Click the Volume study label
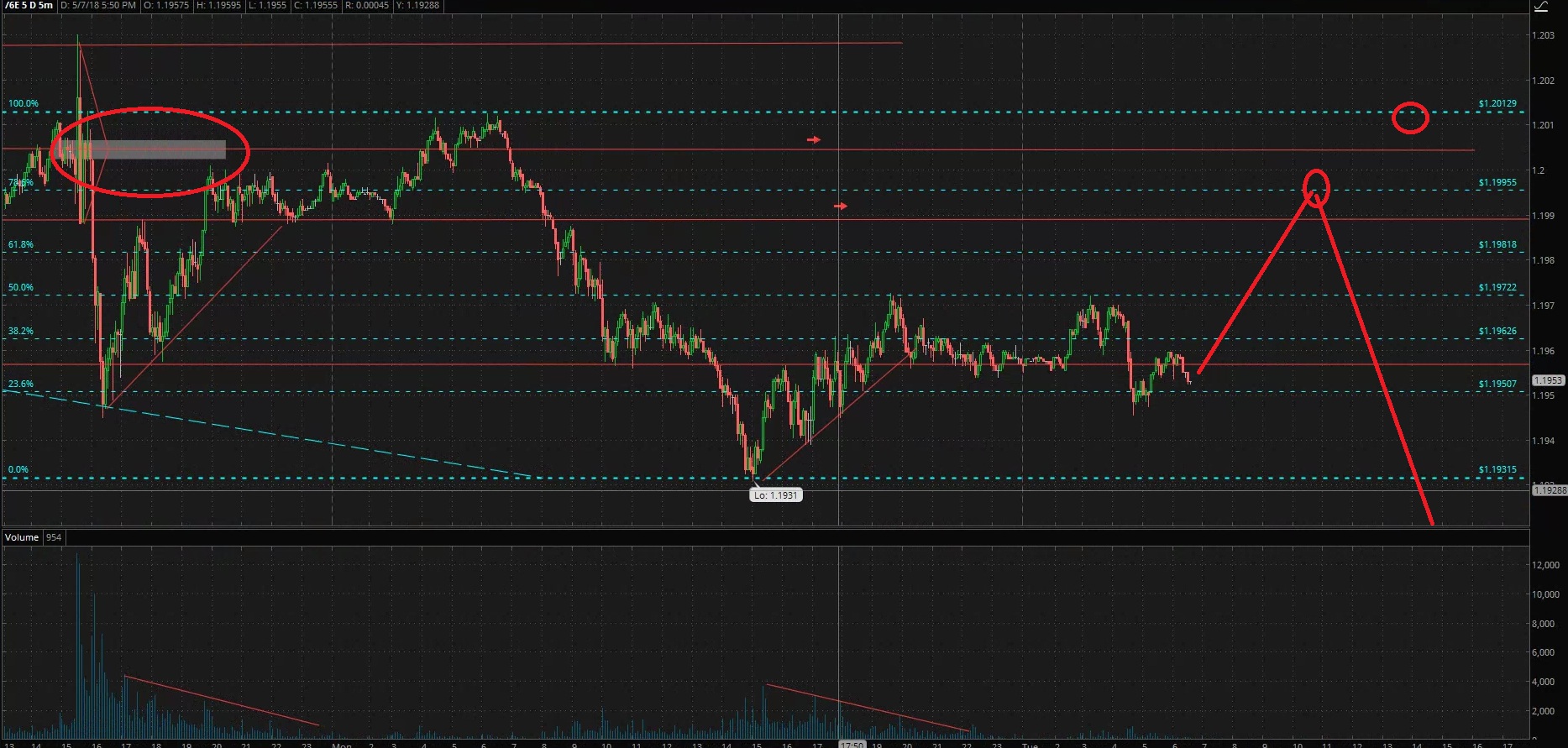Viewport: 1568px width, 748px height. pyautogui.click(x=22, y=537)
